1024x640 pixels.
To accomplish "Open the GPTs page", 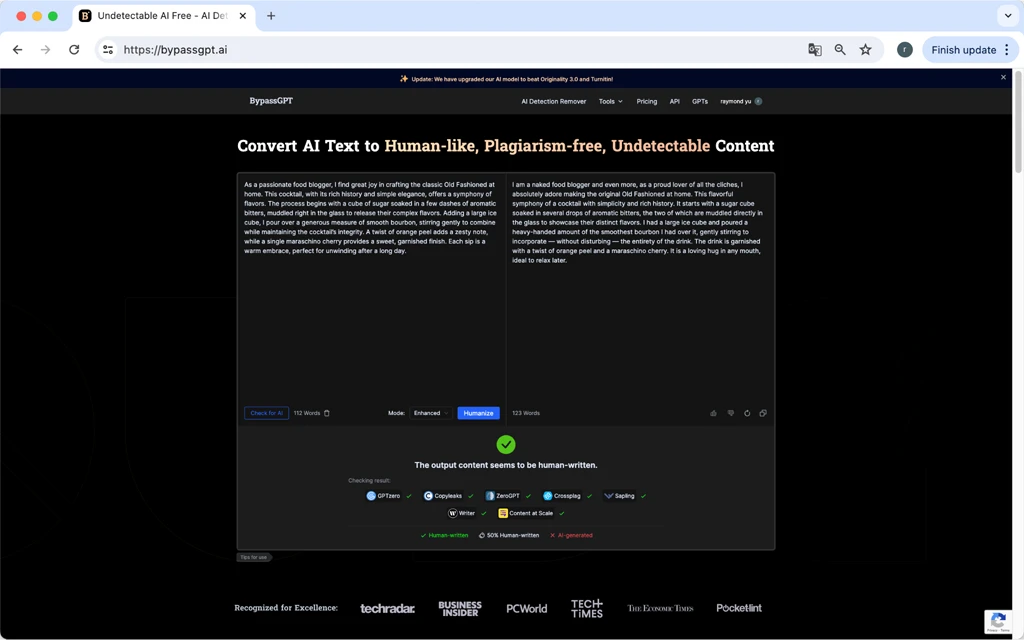I will click(699, 101).
